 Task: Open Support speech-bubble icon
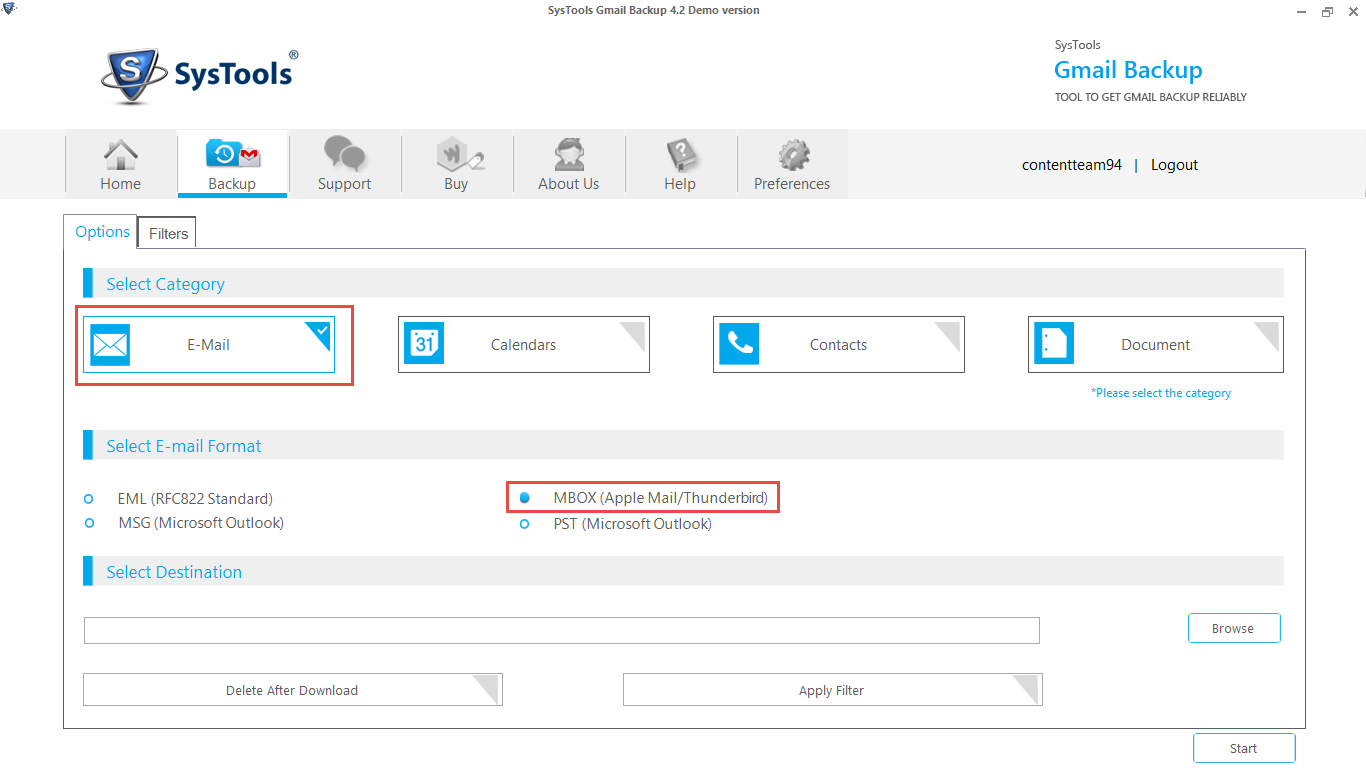(344, 154)
